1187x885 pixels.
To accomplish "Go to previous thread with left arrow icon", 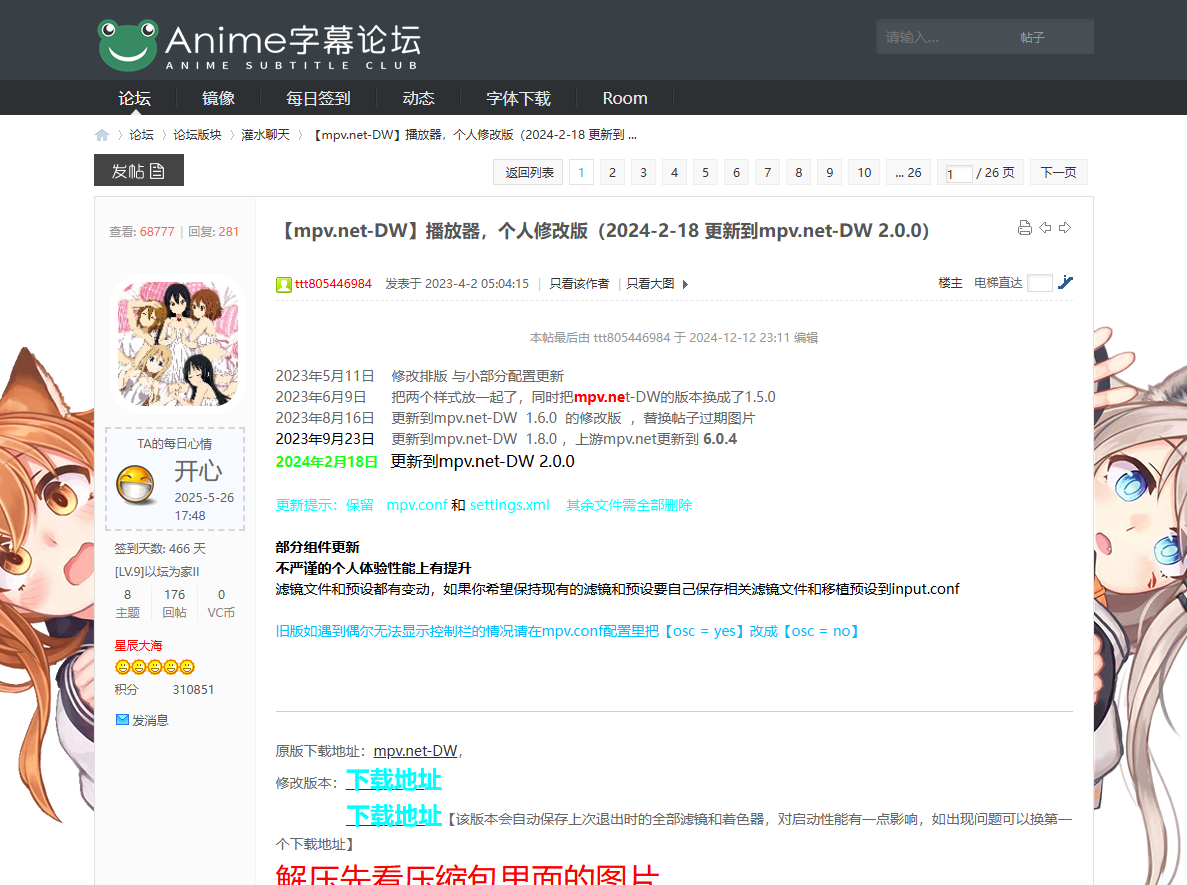I will point(1045,228).
